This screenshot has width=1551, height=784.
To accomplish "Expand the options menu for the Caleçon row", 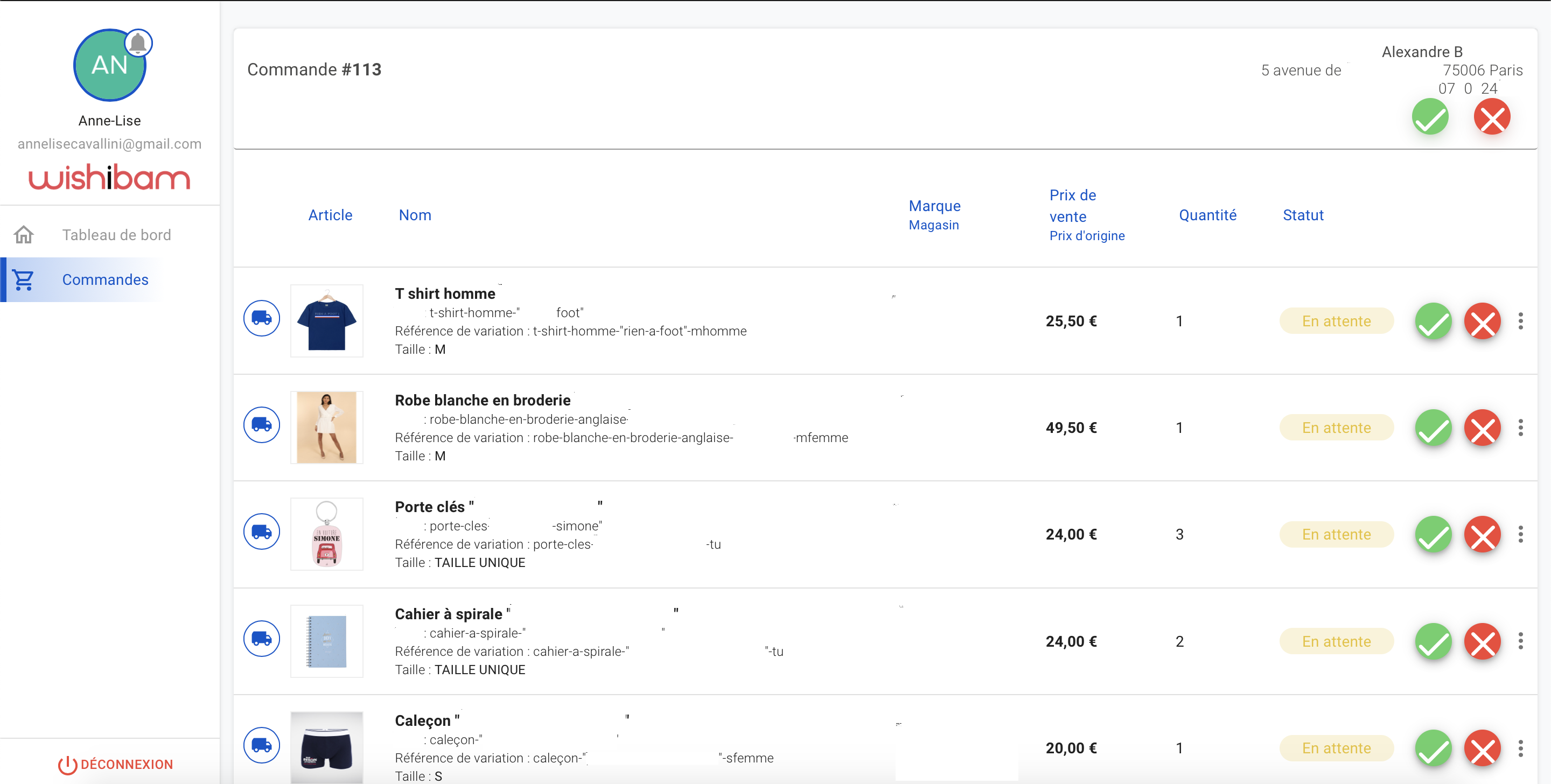I will (x=1520, y=748).
